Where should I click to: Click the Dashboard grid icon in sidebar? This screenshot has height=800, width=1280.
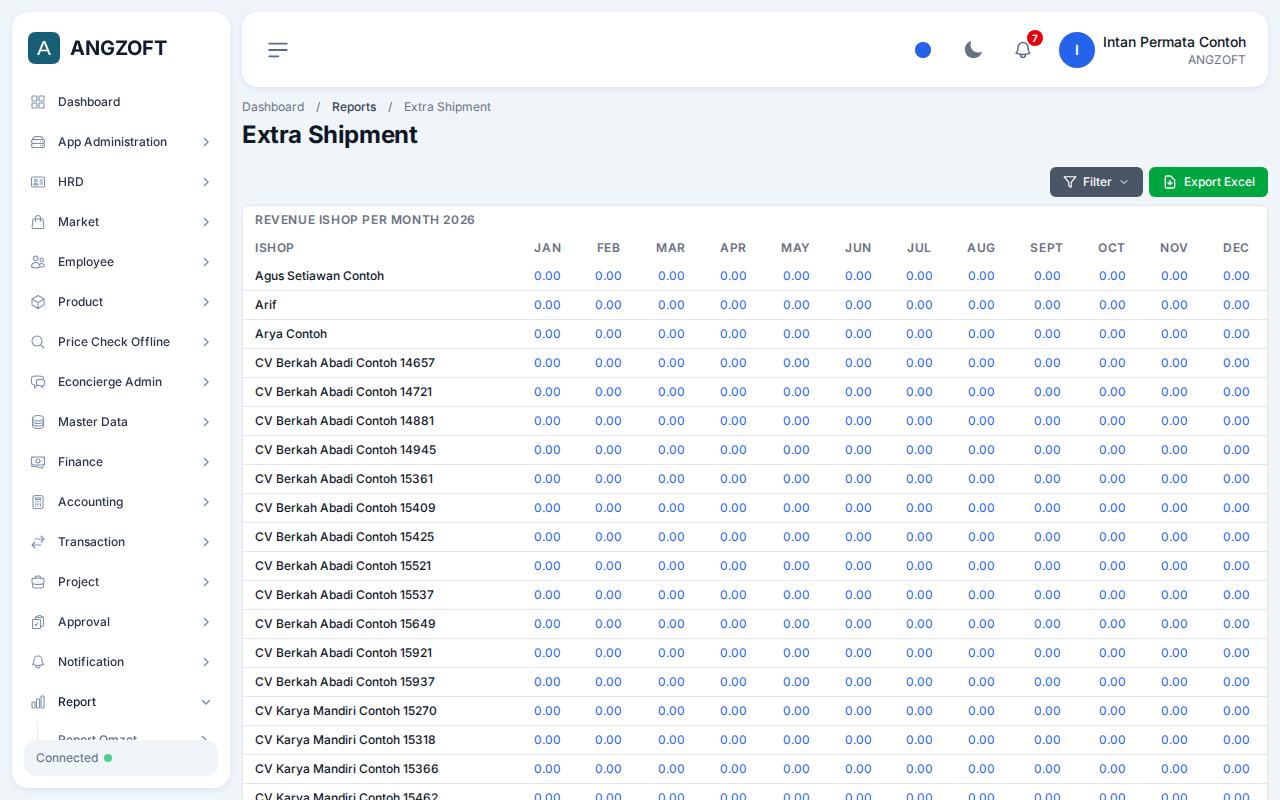(38, 102)
